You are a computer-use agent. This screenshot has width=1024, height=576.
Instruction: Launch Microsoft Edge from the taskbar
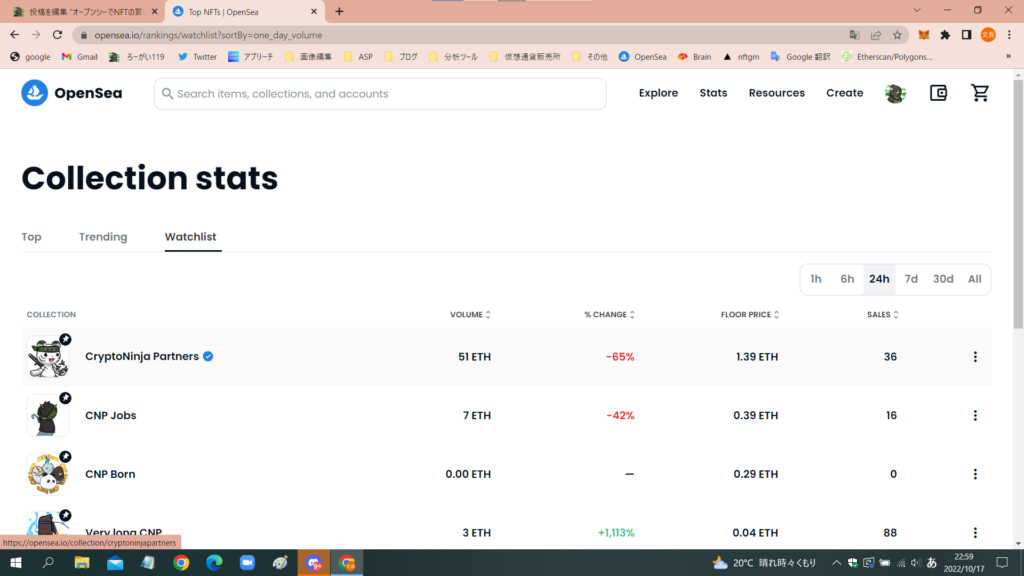(214, 563)
